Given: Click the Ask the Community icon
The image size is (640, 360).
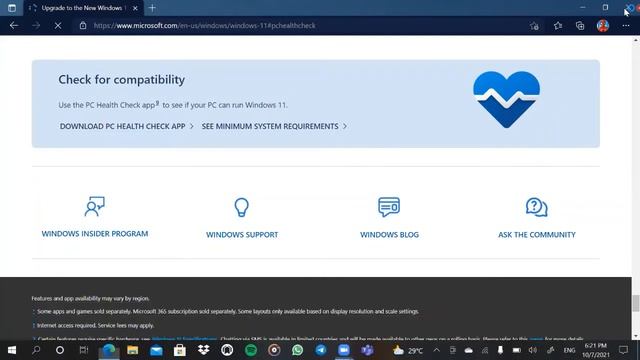Looking at the screenshot, I should 537,207.
